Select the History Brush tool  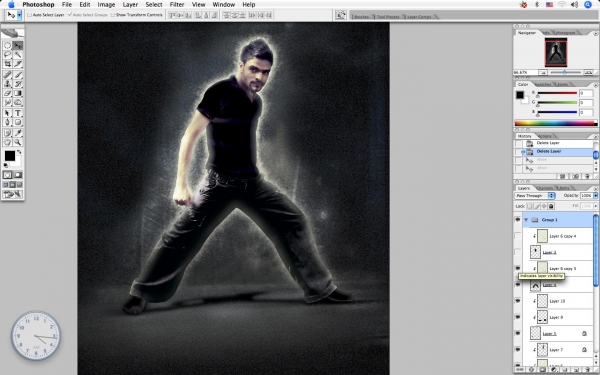point(18,84)
